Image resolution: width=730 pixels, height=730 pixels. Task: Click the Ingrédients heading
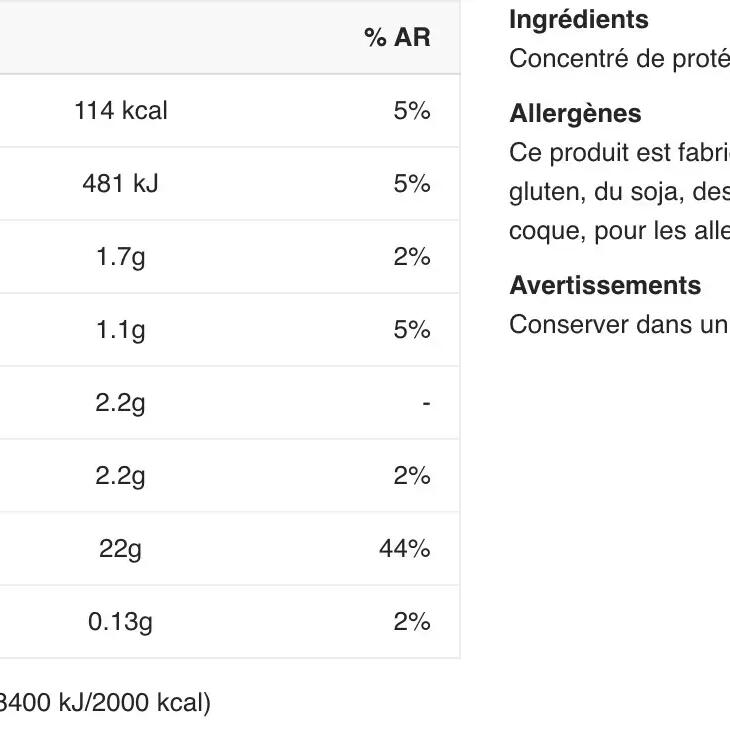(578, 20)
